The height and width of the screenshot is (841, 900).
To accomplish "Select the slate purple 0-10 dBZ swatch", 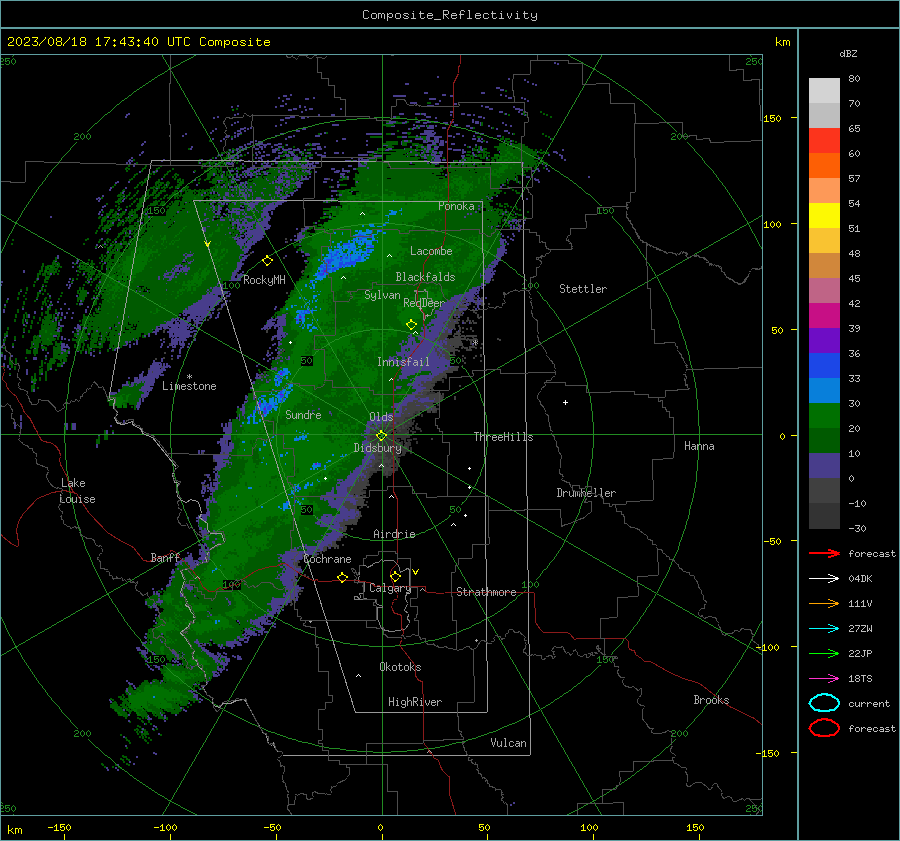I will point(824,466).
